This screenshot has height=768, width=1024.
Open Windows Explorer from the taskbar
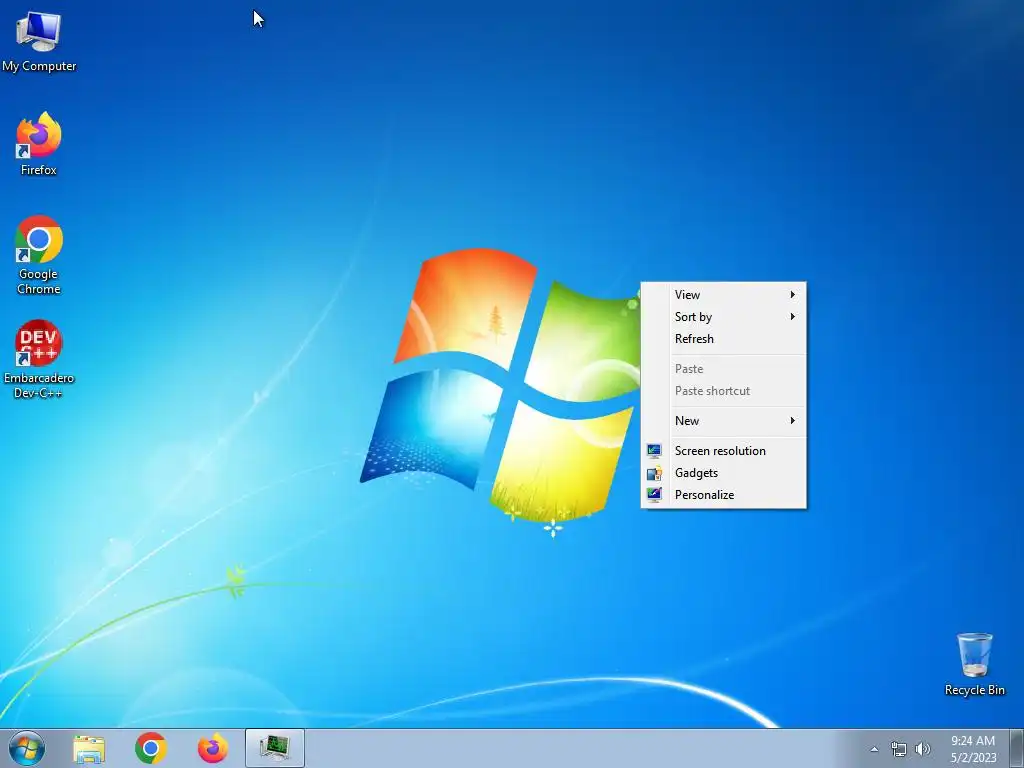(x=89, y=748)
